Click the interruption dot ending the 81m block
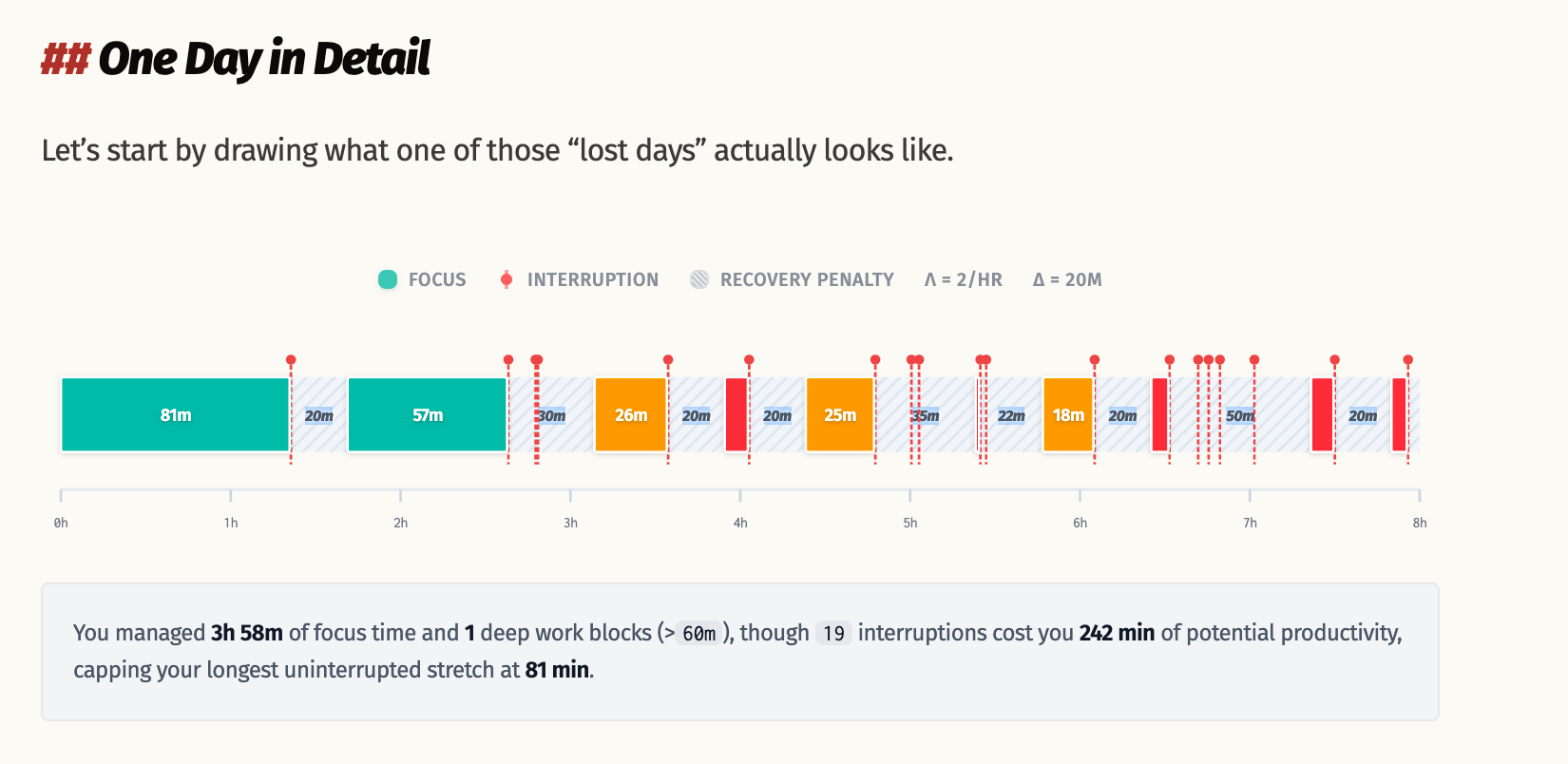 [291, 360]
